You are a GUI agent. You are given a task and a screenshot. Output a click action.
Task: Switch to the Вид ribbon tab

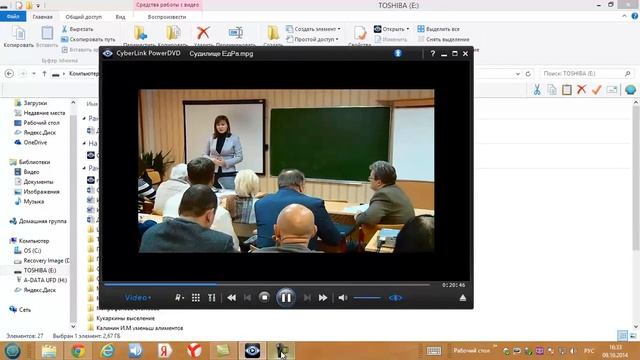click(120, 17)
